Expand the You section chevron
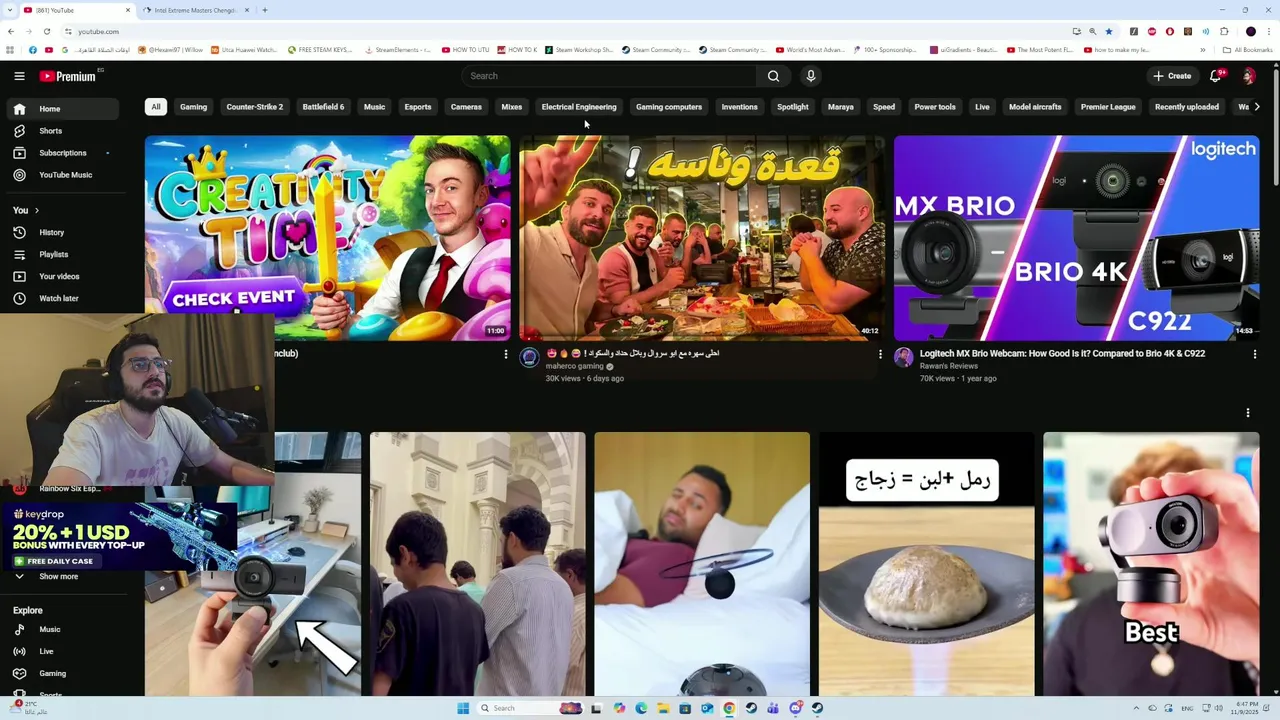This screenshot has height=720, width=1280. point(37,210)
